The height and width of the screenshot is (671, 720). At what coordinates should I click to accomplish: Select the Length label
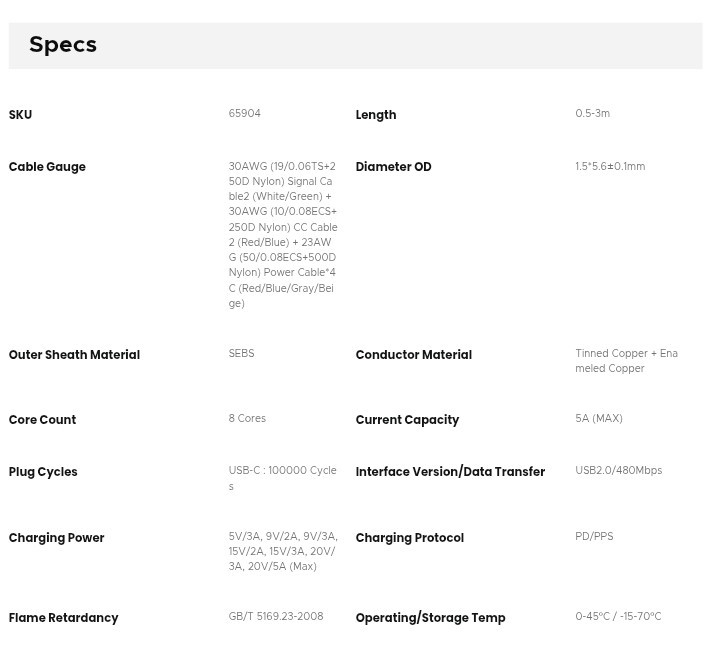[376, 115]
